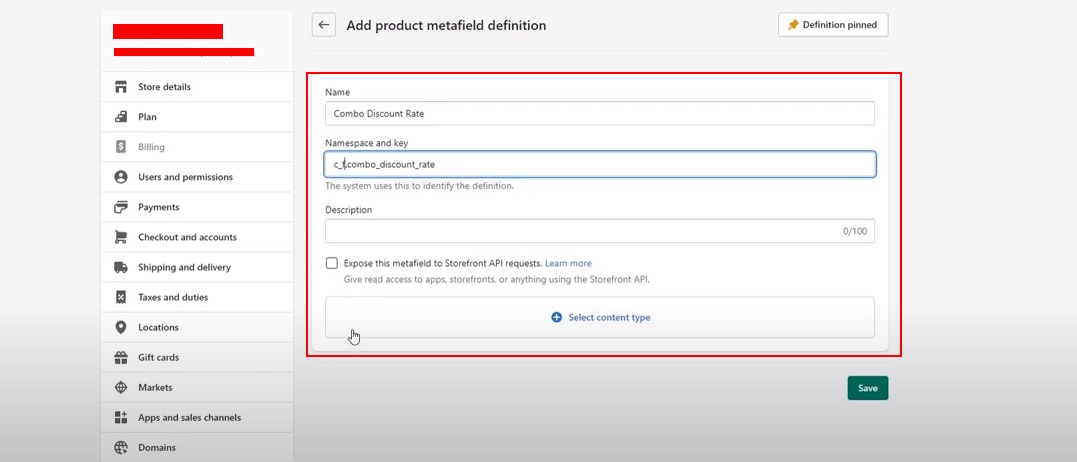This screenshot has height=462, width=1077.
Task: Open the Select content type picker
Action: pos(600,317)
